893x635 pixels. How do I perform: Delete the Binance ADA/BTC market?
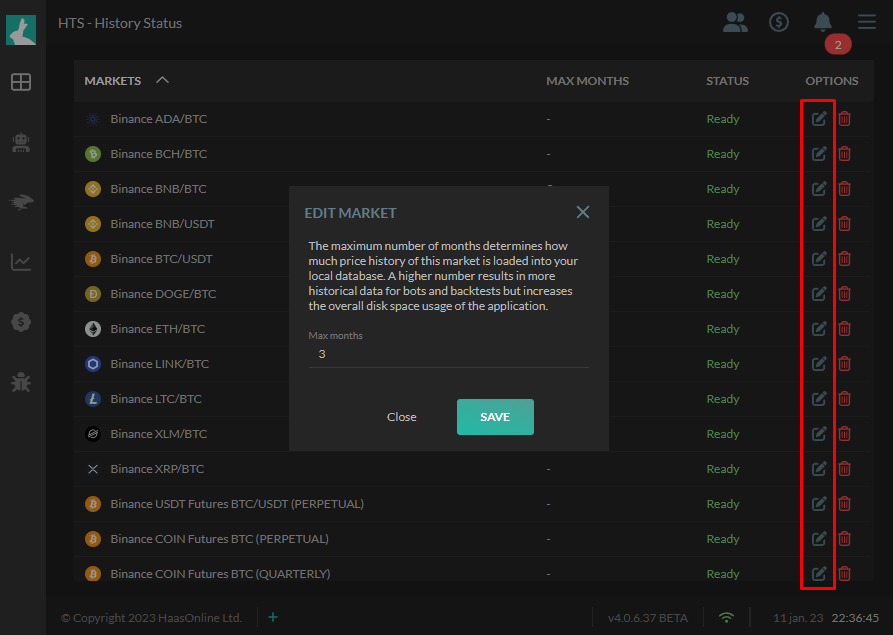pos(845,118)
